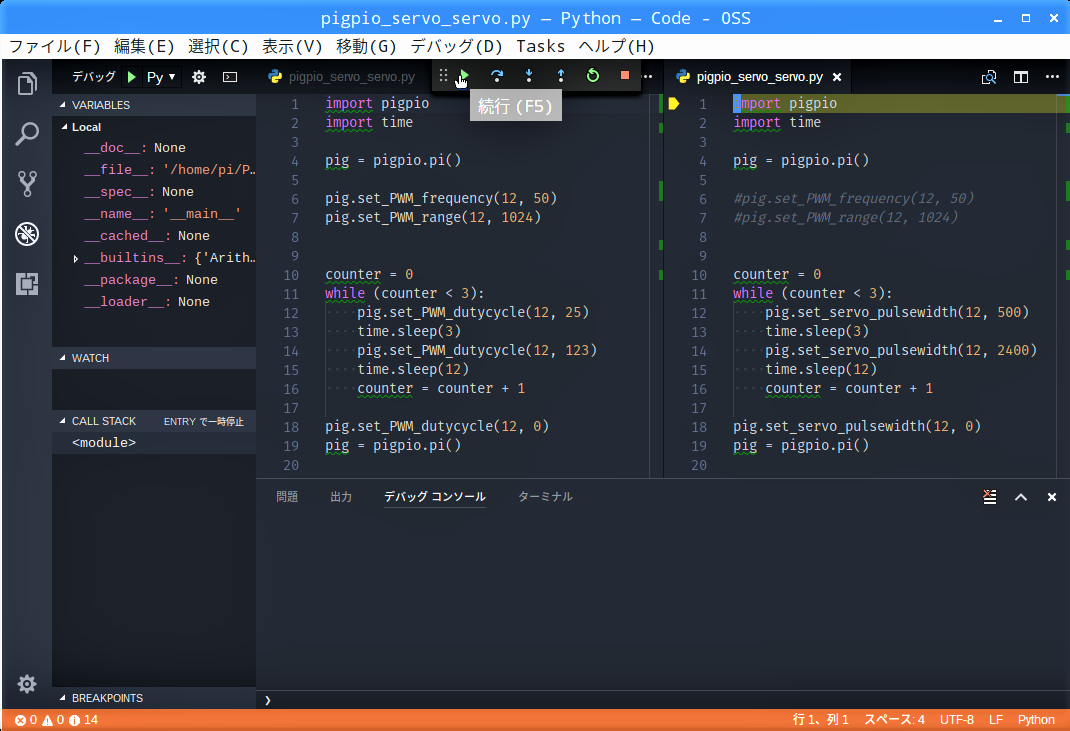Click スペース: 4 indentation in status bar
Viewport: 1070px width, 731px height.
point(894,720)
